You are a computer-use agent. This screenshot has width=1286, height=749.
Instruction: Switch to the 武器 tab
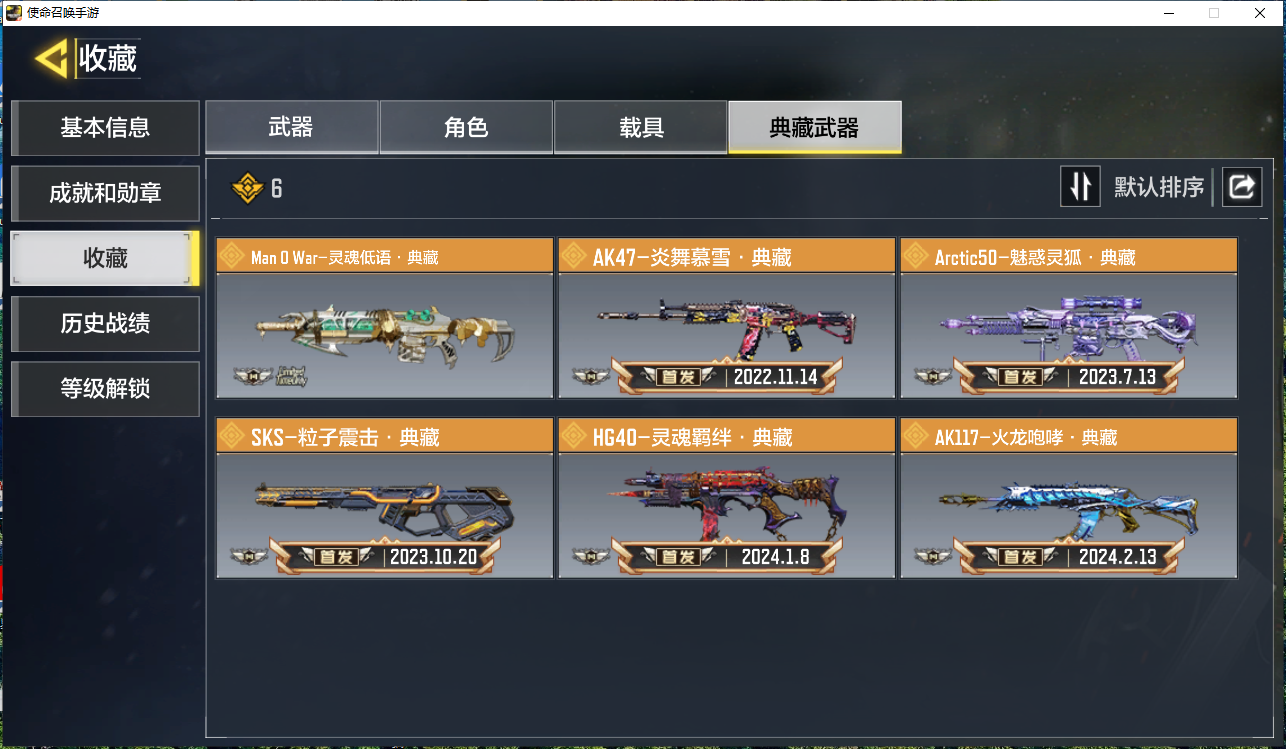[x=291, y=127]
